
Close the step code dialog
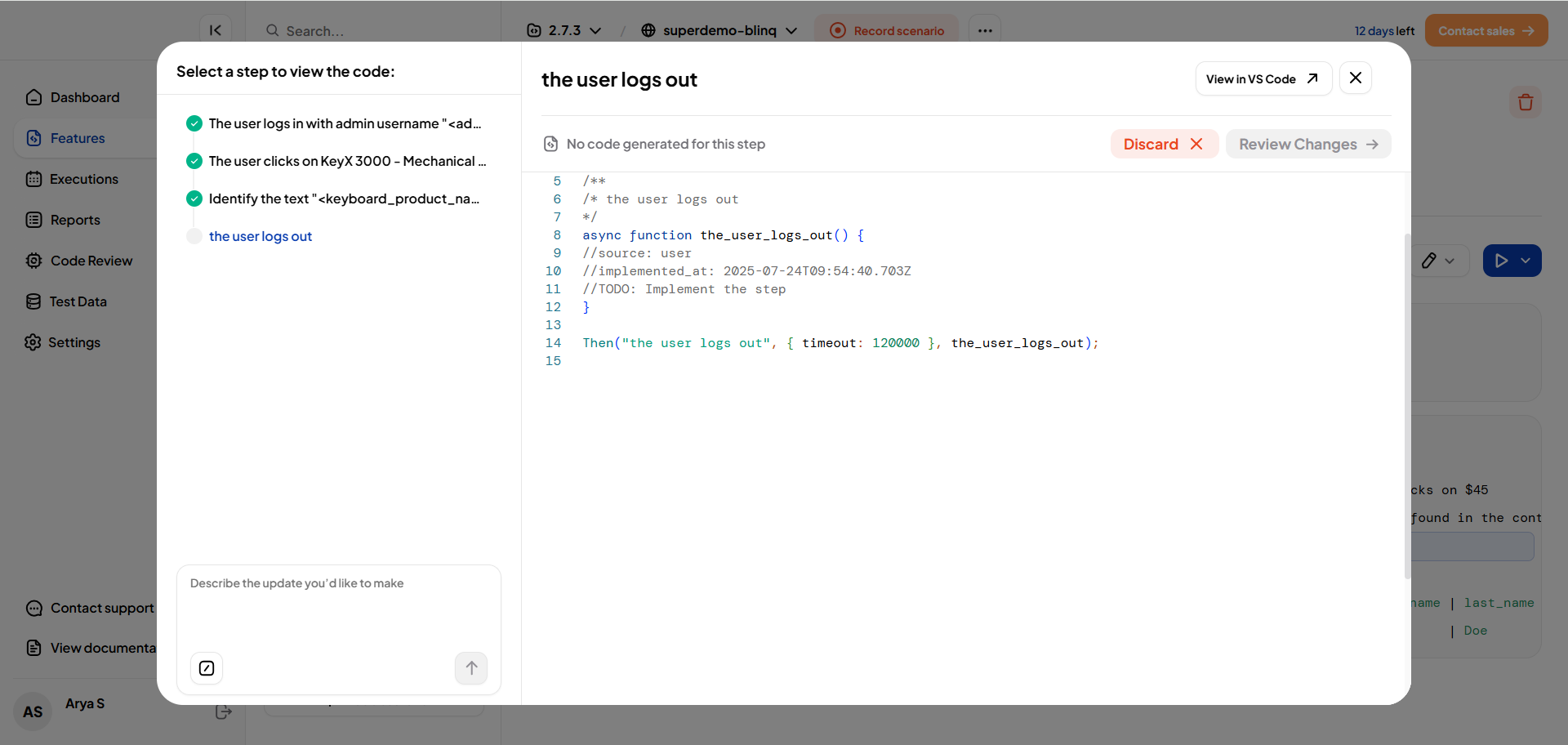click(1355, 78)
